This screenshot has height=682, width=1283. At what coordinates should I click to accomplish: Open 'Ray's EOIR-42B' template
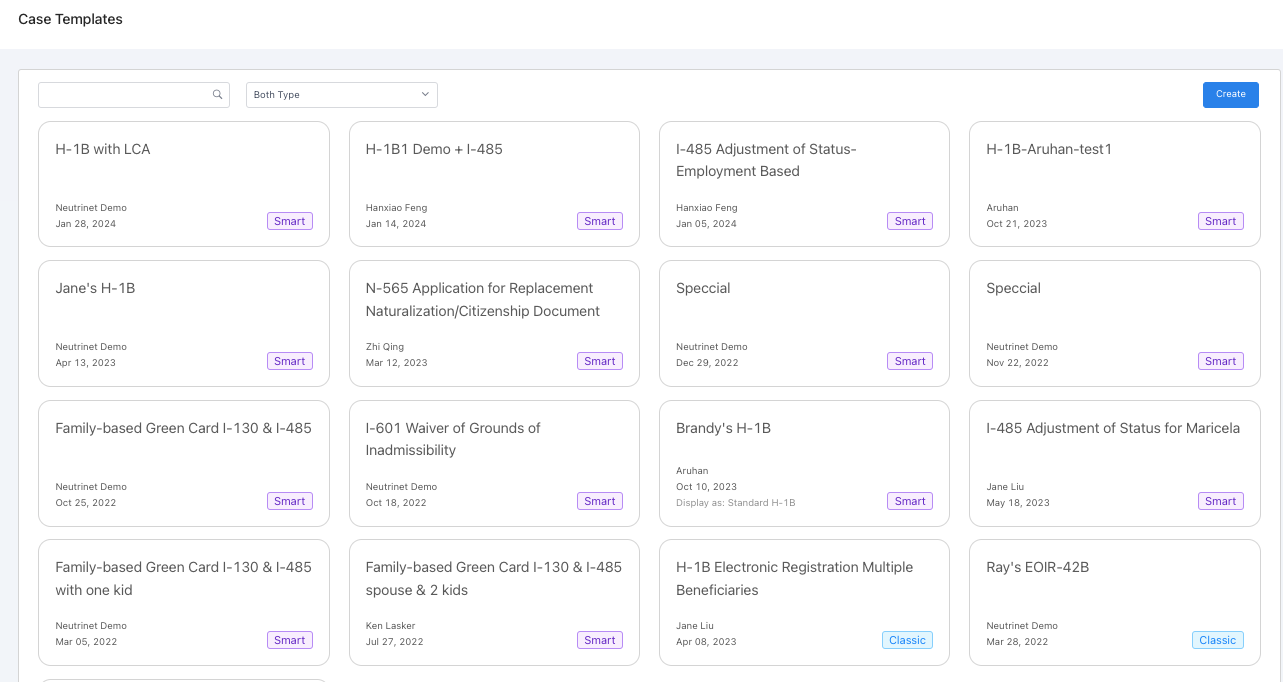tap(1114, 600)
